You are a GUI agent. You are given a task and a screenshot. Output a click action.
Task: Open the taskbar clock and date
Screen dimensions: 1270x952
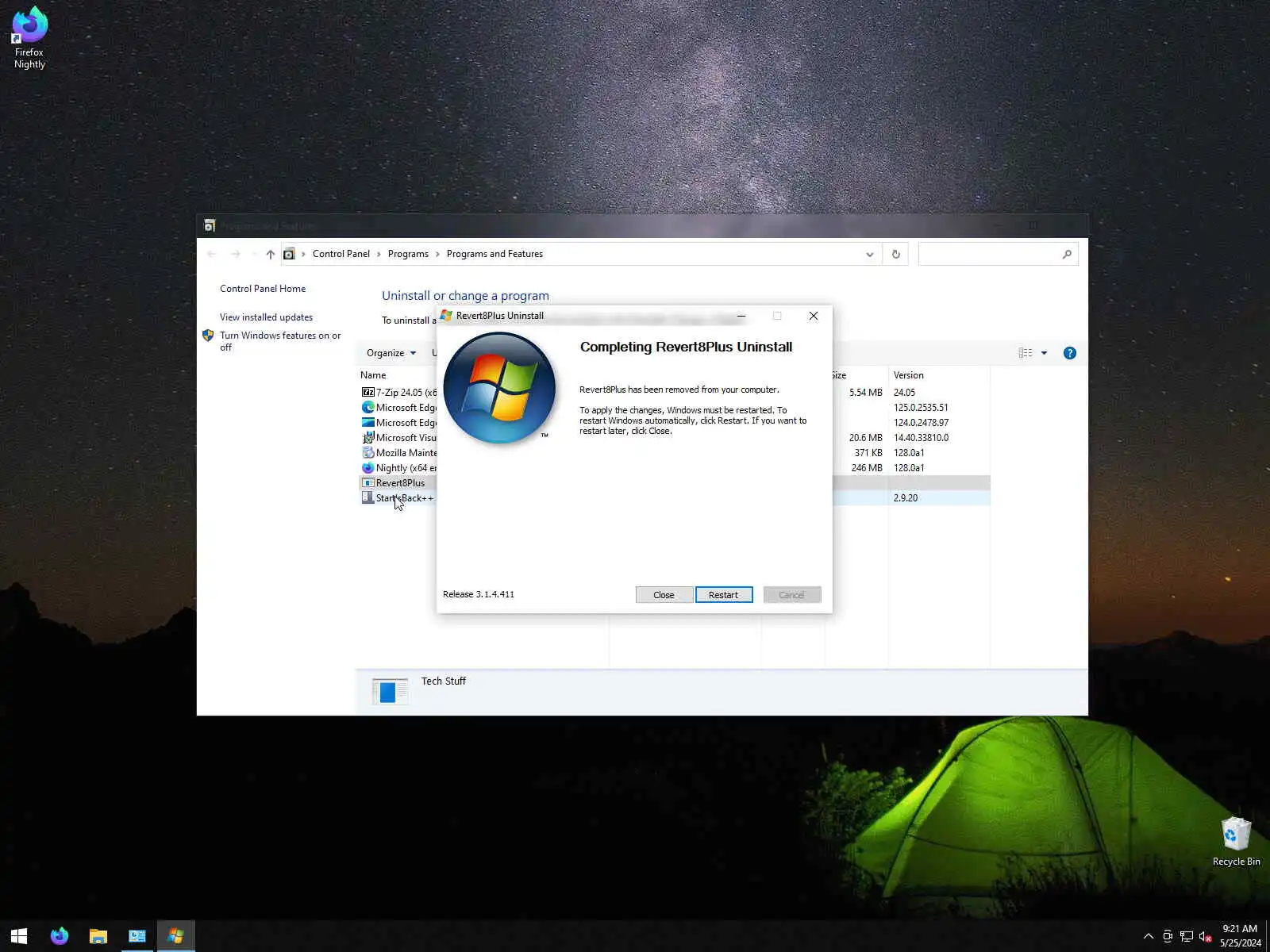(1240, 936)
